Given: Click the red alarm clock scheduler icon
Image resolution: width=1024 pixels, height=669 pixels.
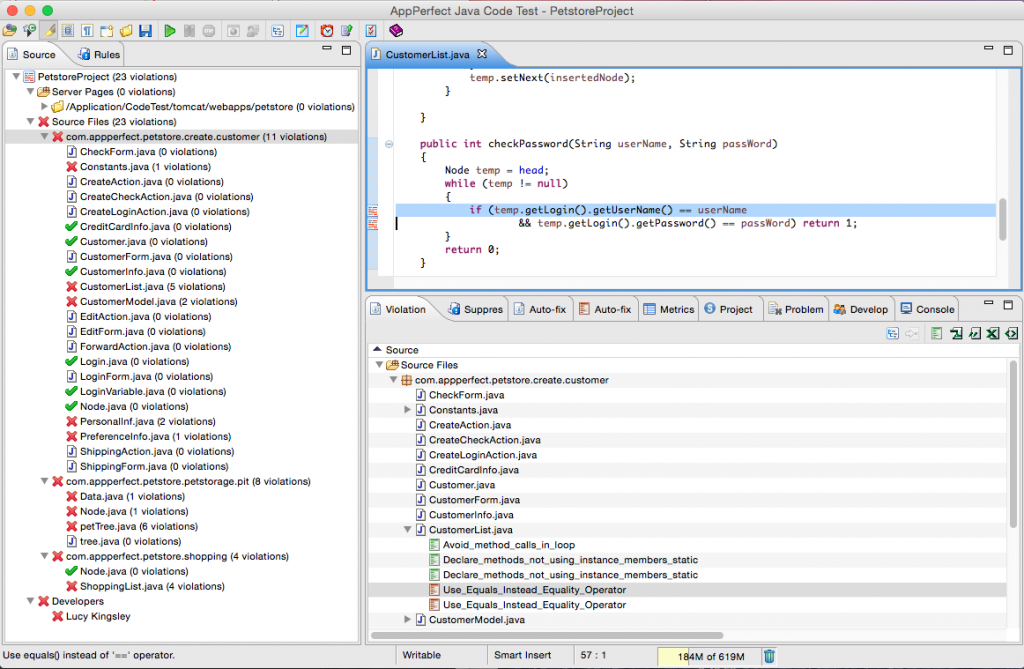Looking at the screenshot, I should (327, 31).
